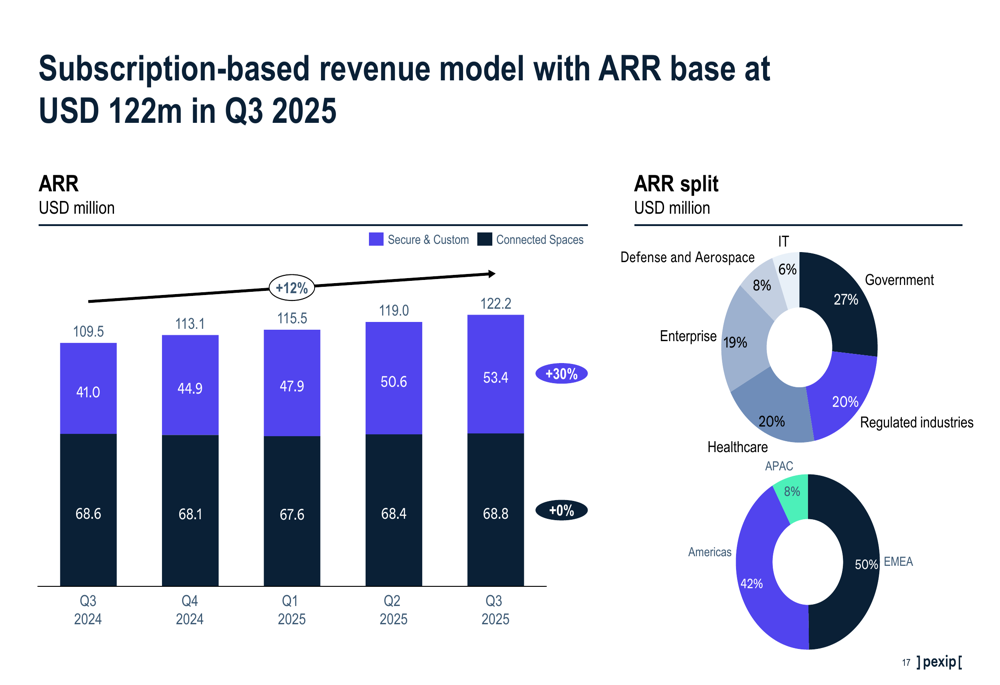
Task: Click the 68.8 dark bar segment
Action: coord(496,510)
